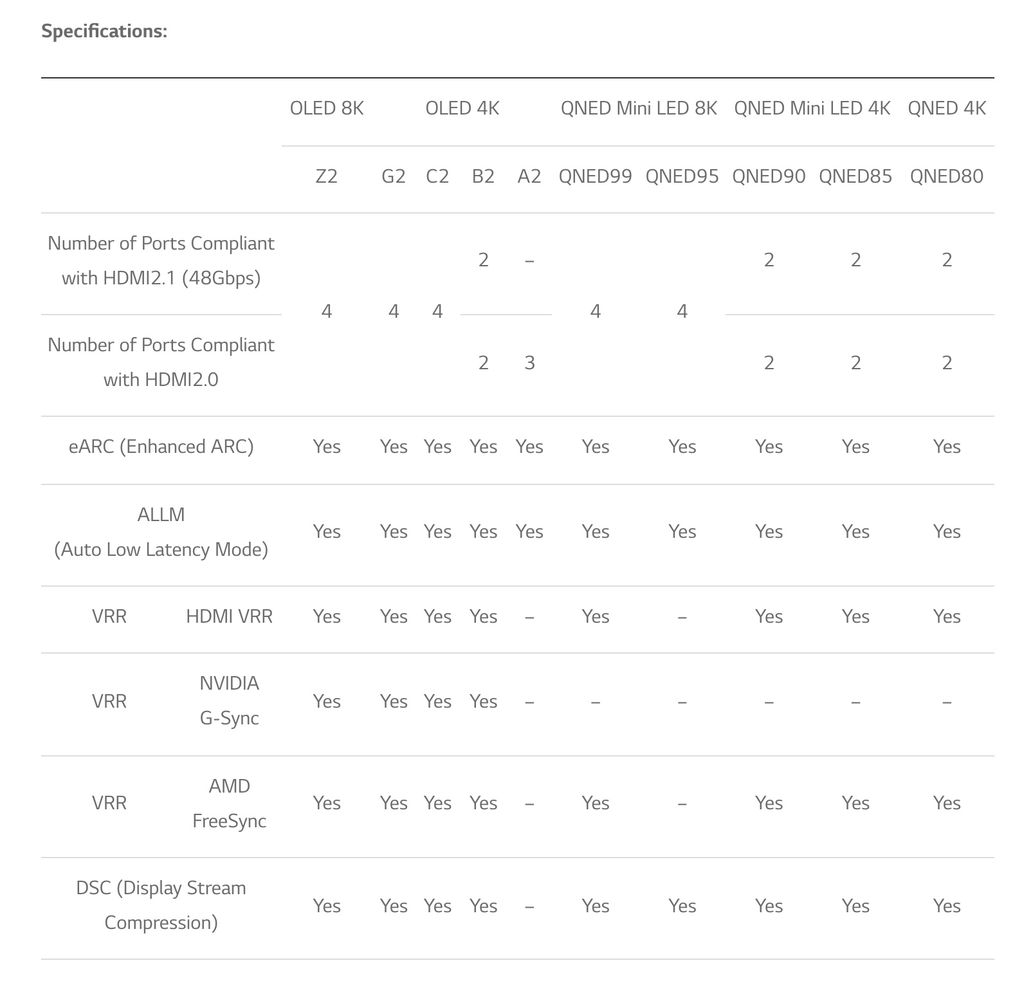Select the G2 model label
The image size is (1024, 983).
pos(394,176)
